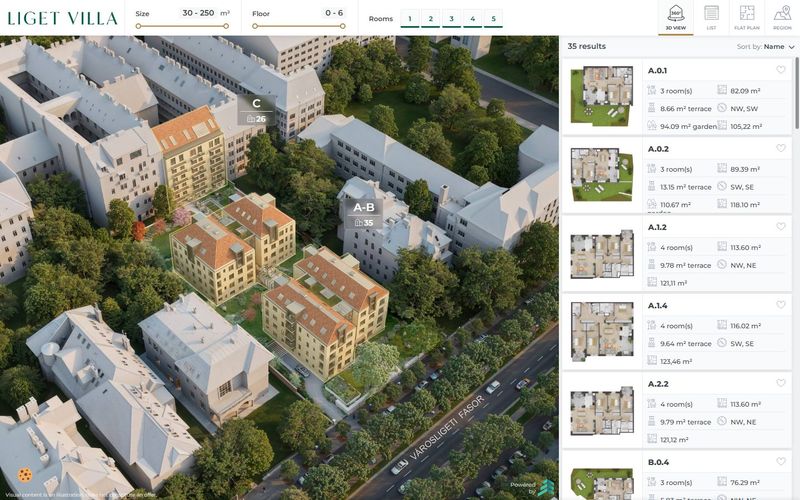The height and width of the screenshot is (500, 800).
Task: Click the rooms icon in A.0.2 card
Action: coord(652,169)
